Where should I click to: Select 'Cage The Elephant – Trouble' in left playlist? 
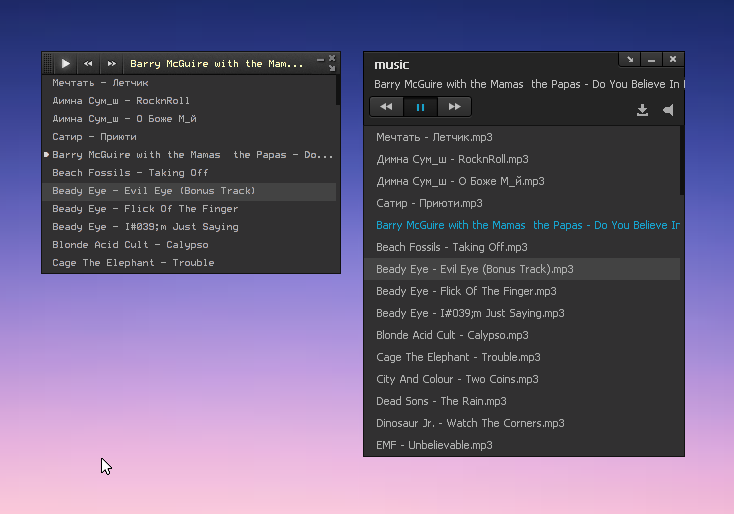click(189, 263)
